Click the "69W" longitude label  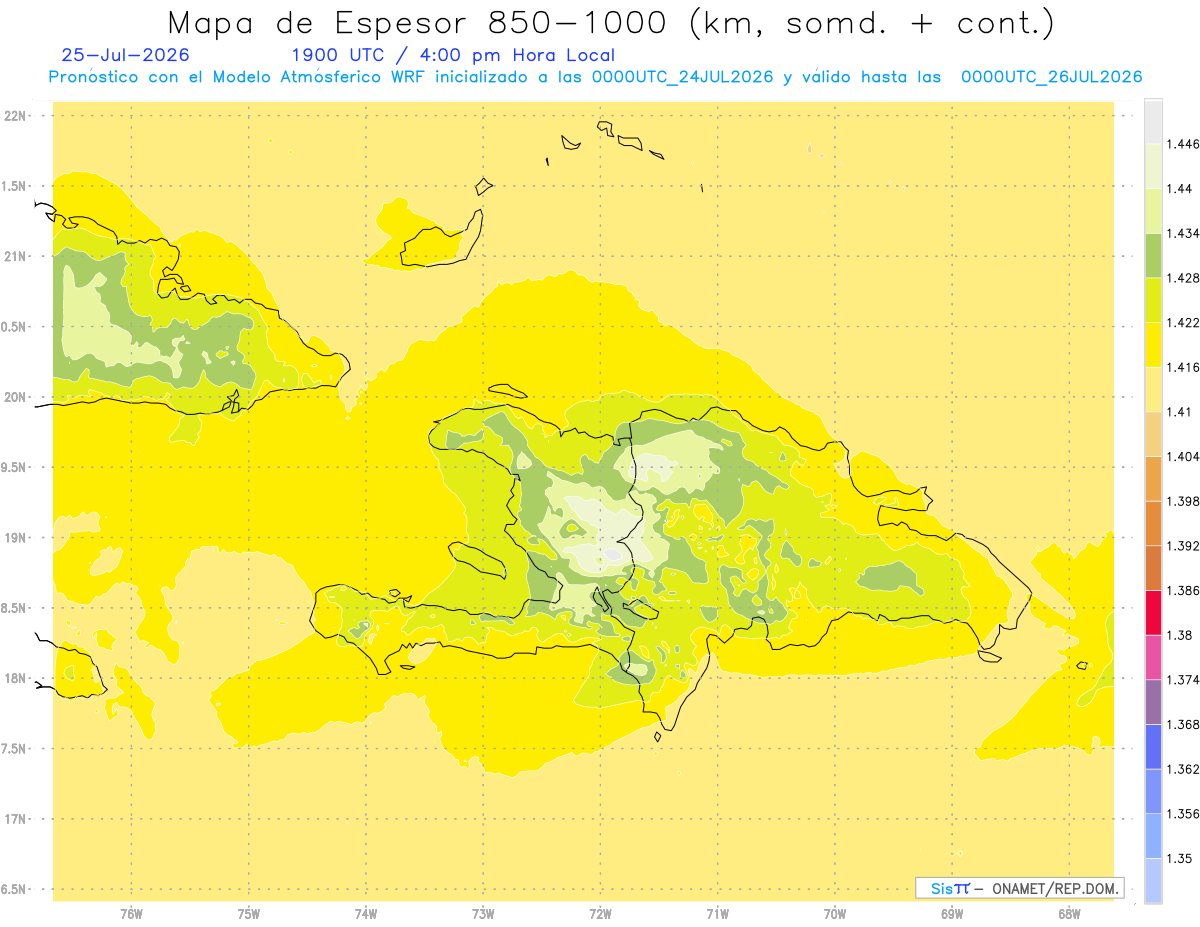[x=952, y=914]
